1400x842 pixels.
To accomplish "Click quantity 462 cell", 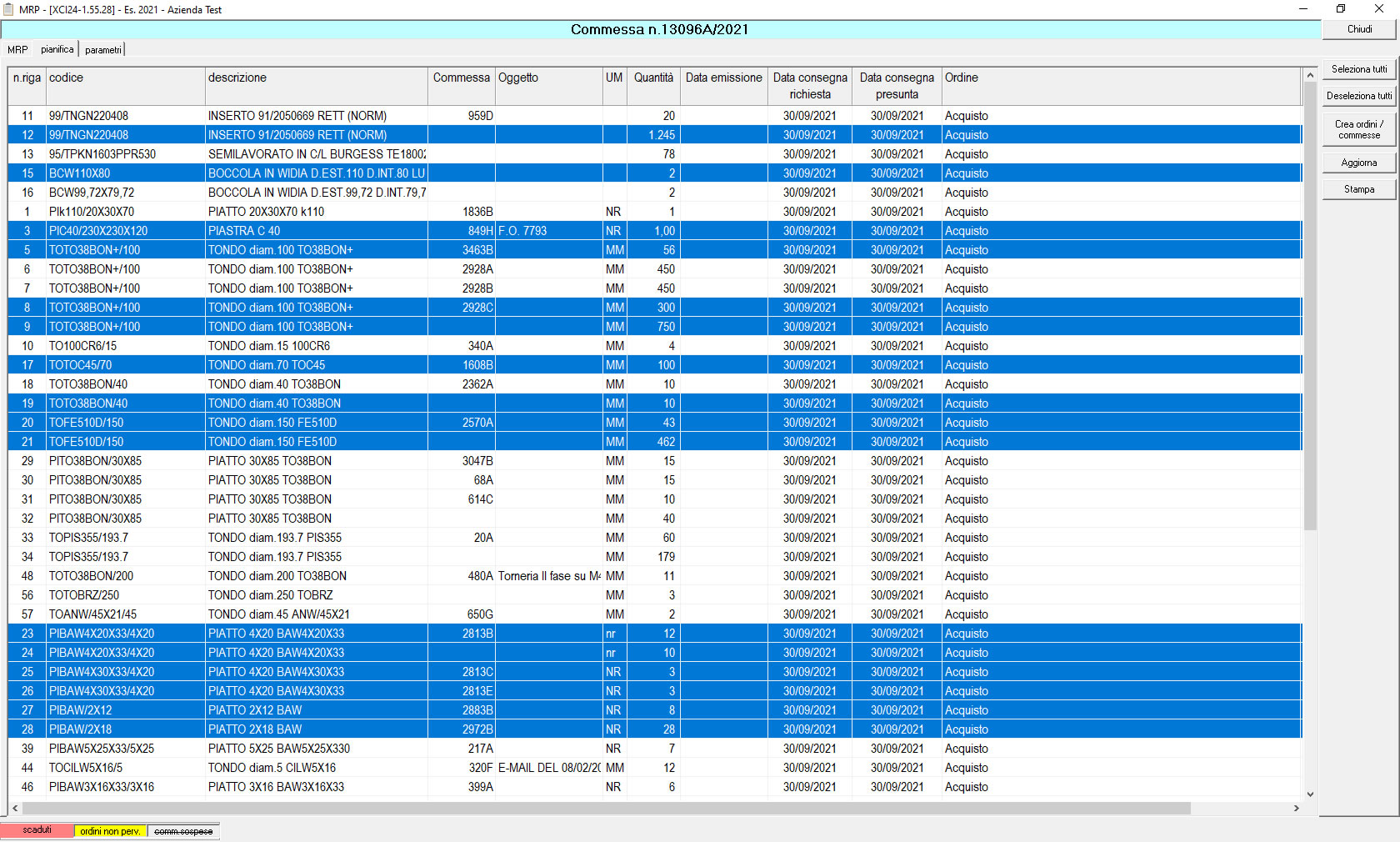I will pyautogui.click(x=653, y=442).
